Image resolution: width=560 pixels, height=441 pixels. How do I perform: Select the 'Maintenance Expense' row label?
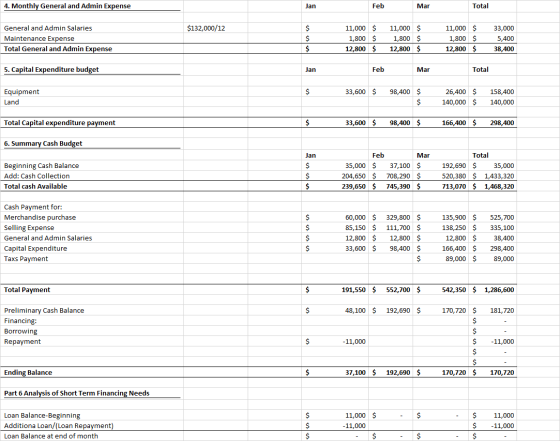coord(39,39)
